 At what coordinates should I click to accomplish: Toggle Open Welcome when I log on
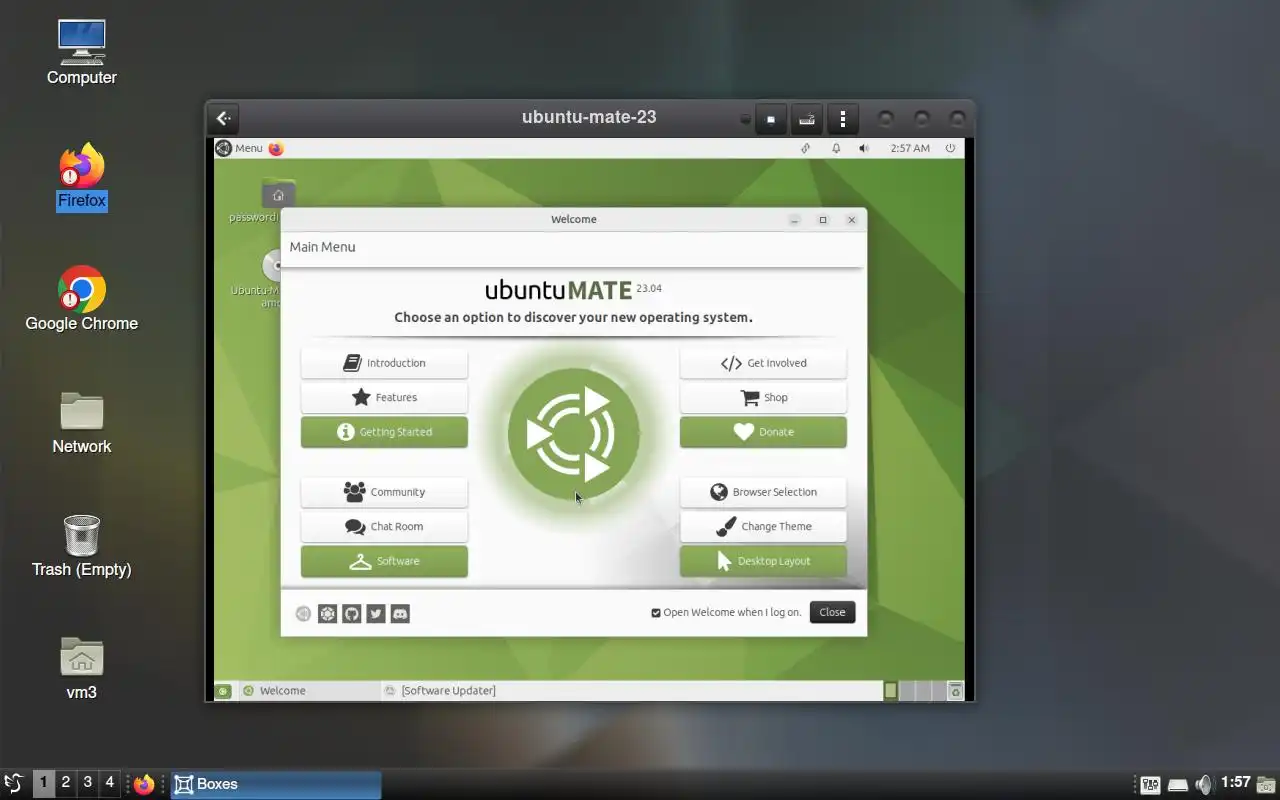pos(726,612)
